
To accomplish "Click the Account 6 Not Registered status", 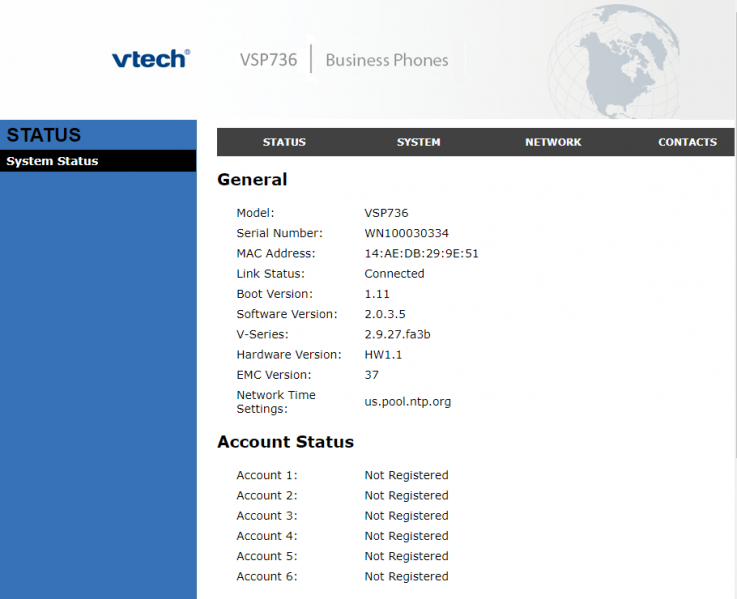I will [x=407, y=576].
